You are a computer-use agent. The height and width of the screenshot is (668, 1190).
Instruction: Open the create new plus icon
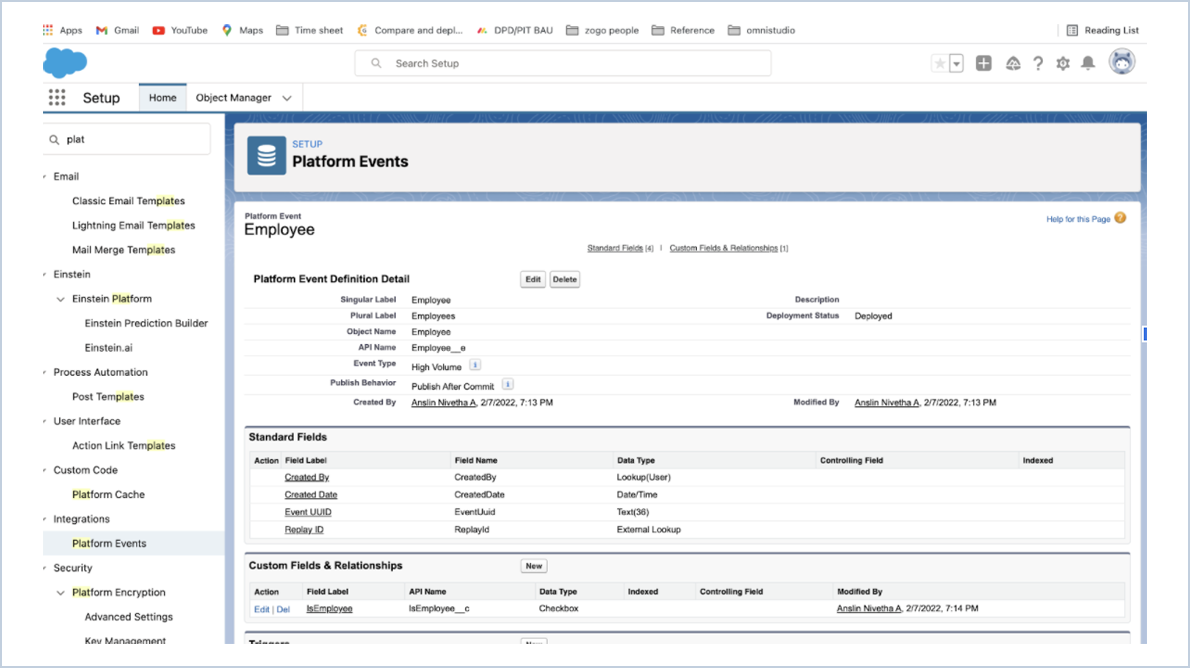[984, 62]
